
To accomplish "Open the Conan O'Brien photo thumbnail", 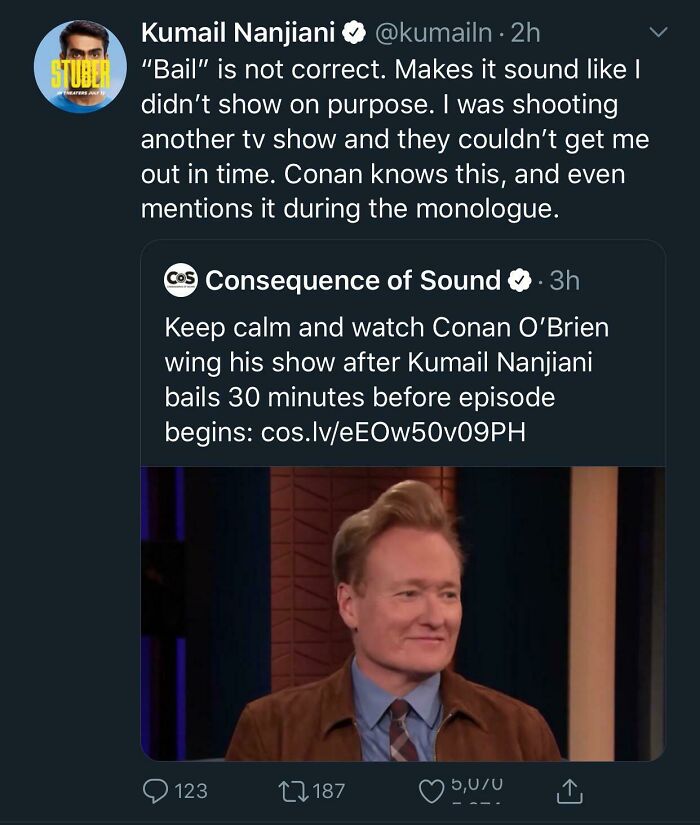I will click(x=402, y=612).
